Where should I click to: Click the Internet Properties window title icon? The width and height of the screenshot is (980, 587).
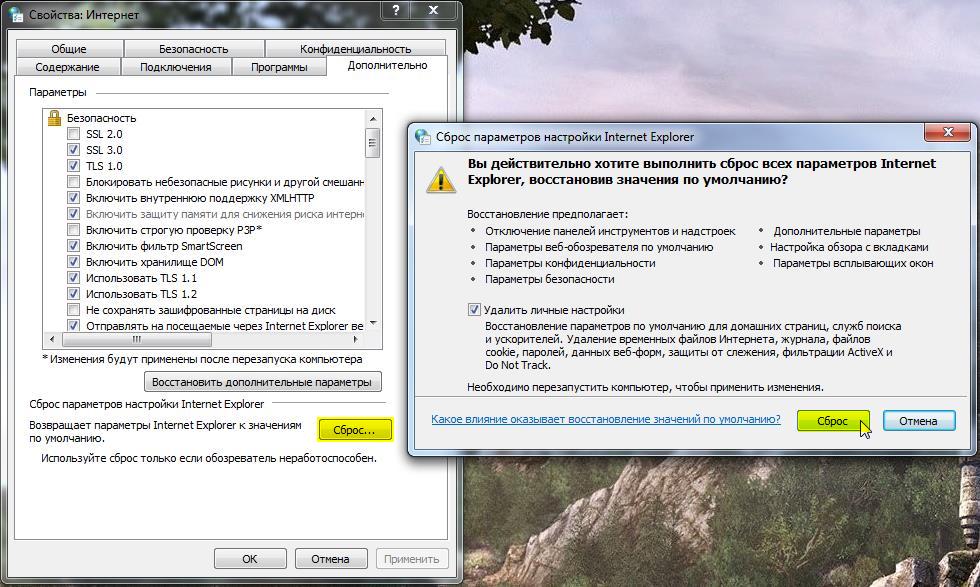[17, 14]
